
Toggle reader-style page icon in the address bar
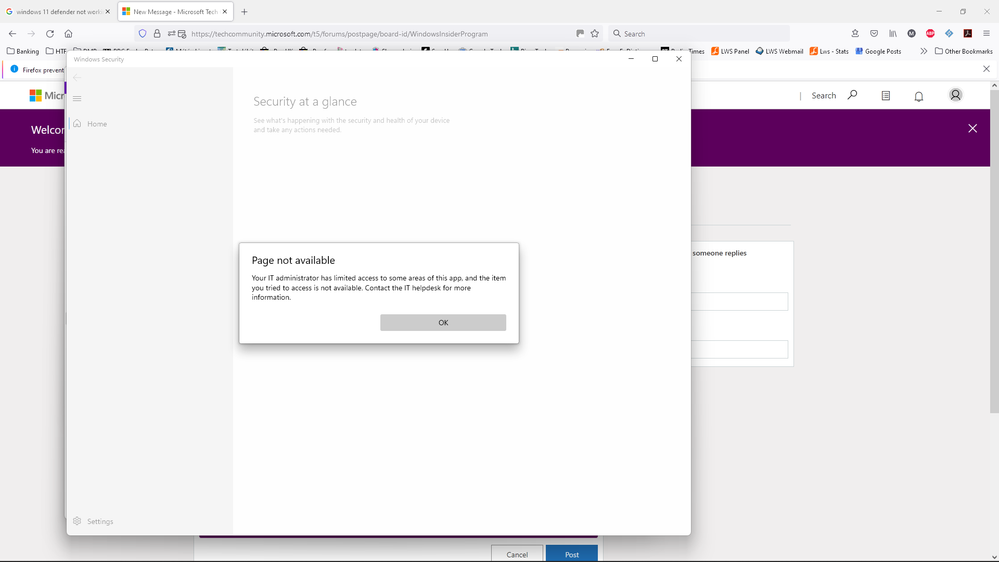point(580,34)
